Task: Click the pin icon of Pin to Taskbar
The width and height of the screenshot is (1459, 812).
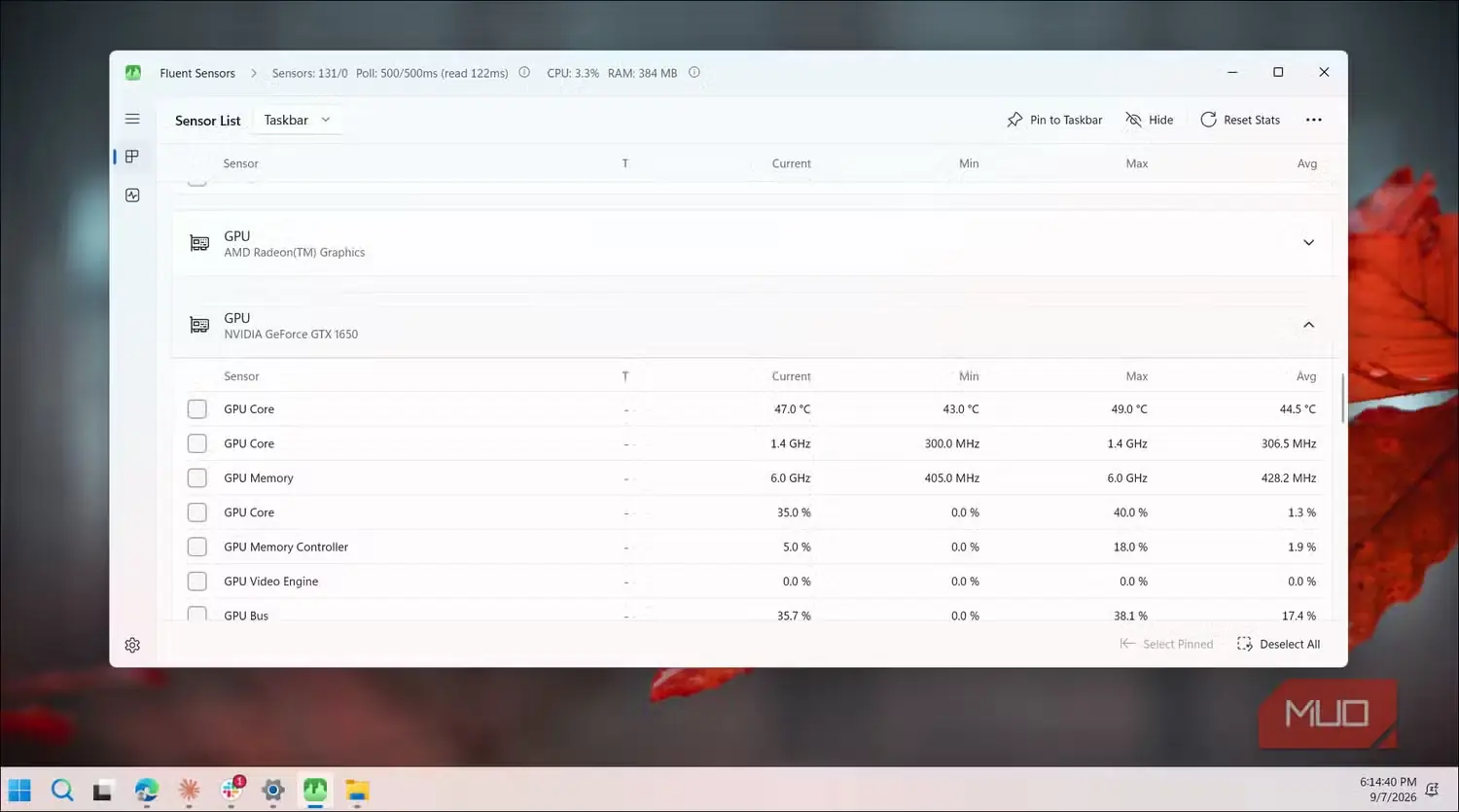Action: click(1014, 120)
